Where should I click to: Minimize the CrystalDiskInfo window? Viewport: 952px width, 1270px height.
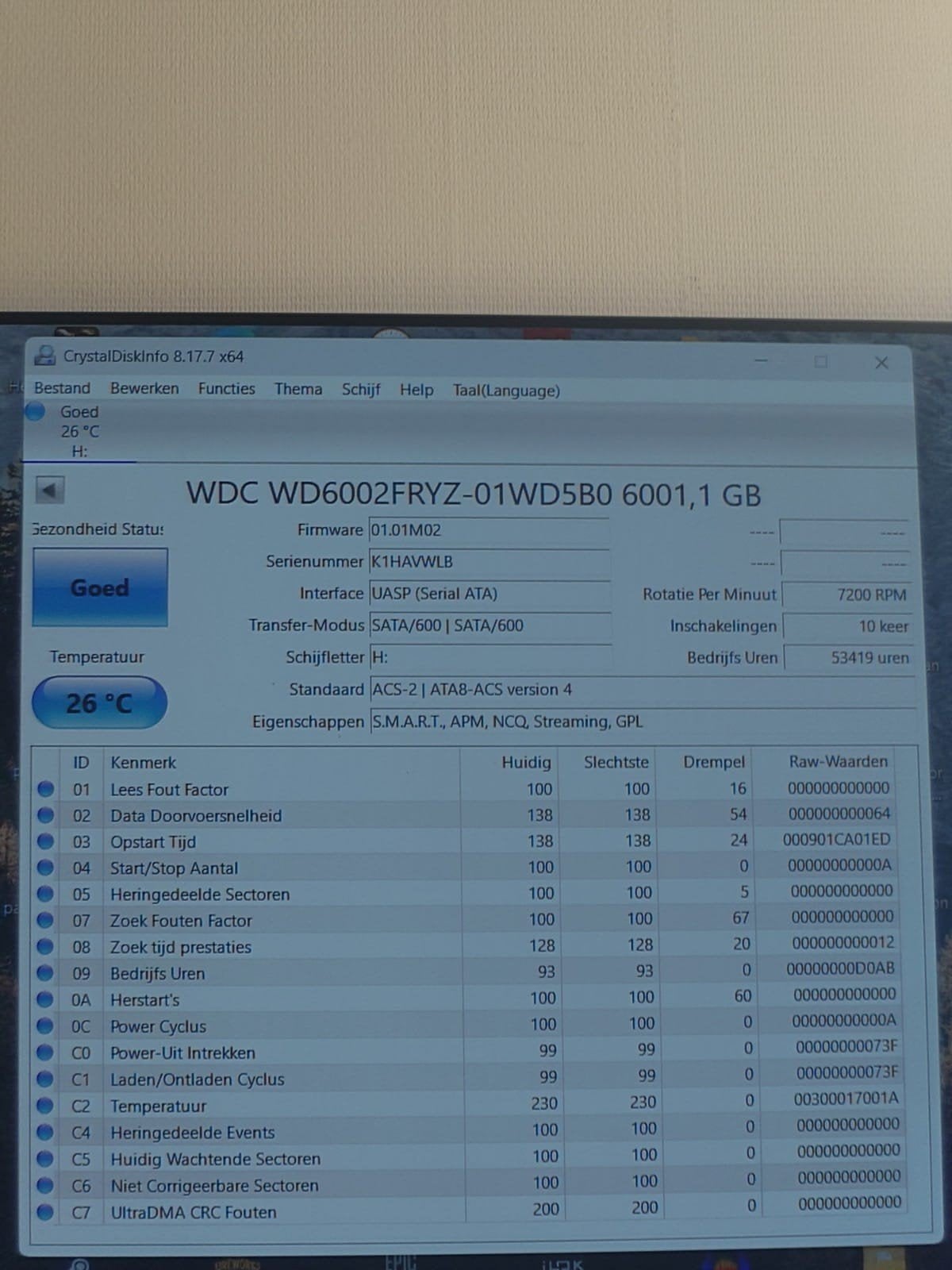tap(761, 361)
